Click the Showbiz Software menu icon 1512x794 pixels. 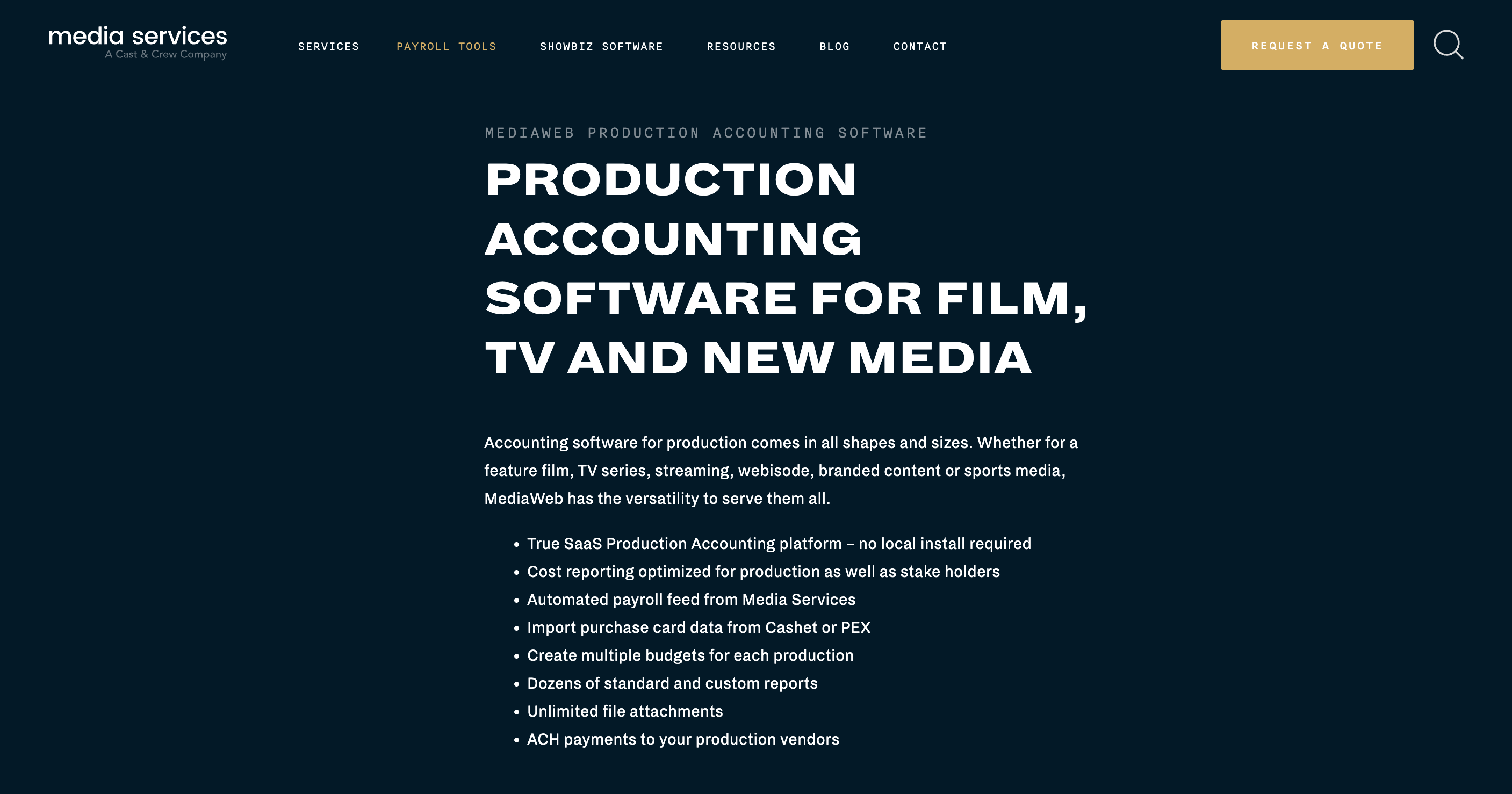[x=601, y=46]
